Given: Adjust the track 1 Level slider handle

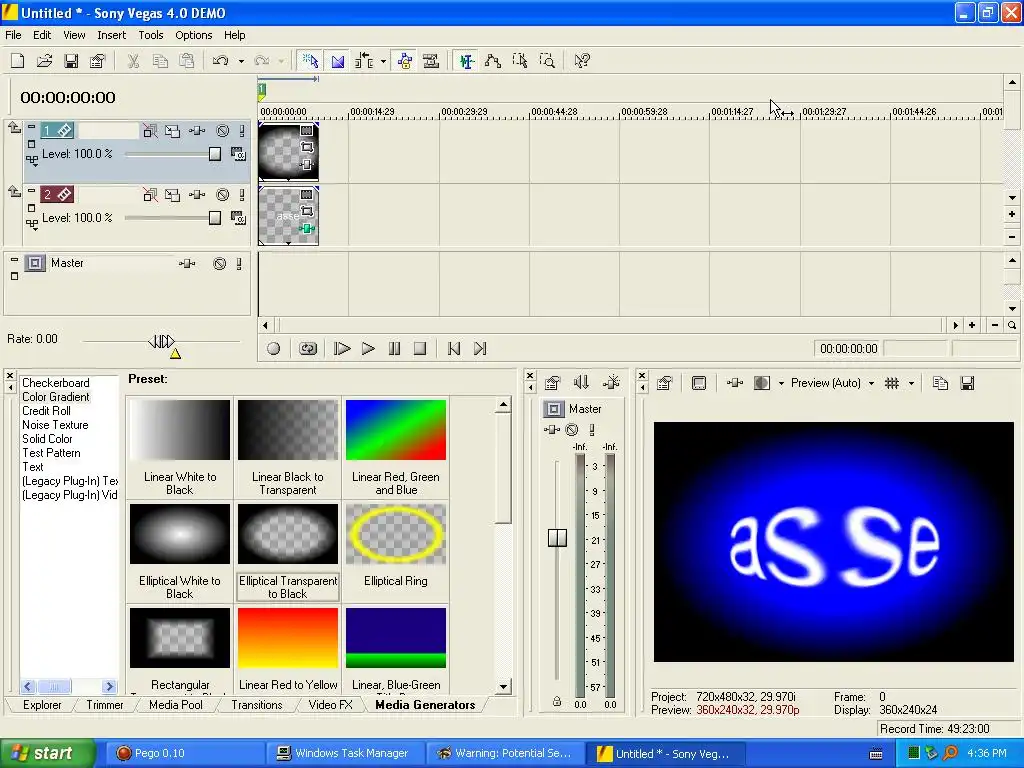Looking at the screenshot, I should click(x=215, y=154).
